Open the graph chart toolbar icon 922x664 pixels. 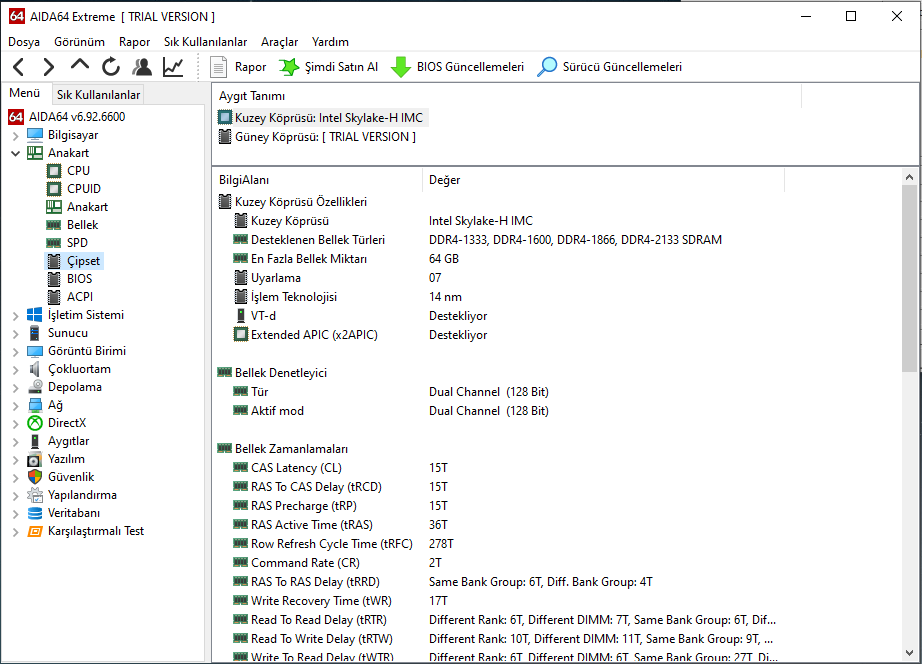(173, 67)
